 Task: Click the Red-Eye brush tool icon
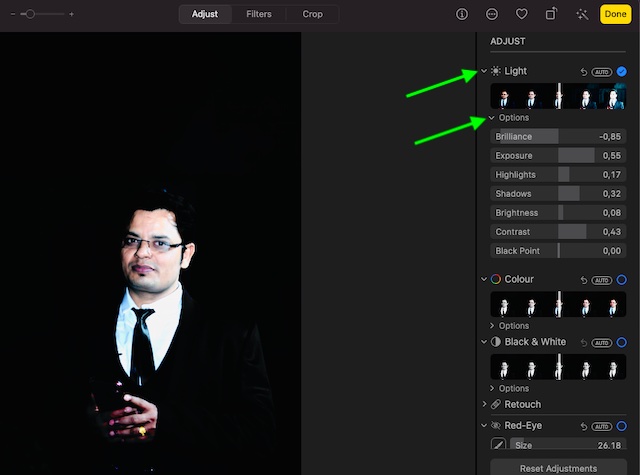tap(497, 444)
